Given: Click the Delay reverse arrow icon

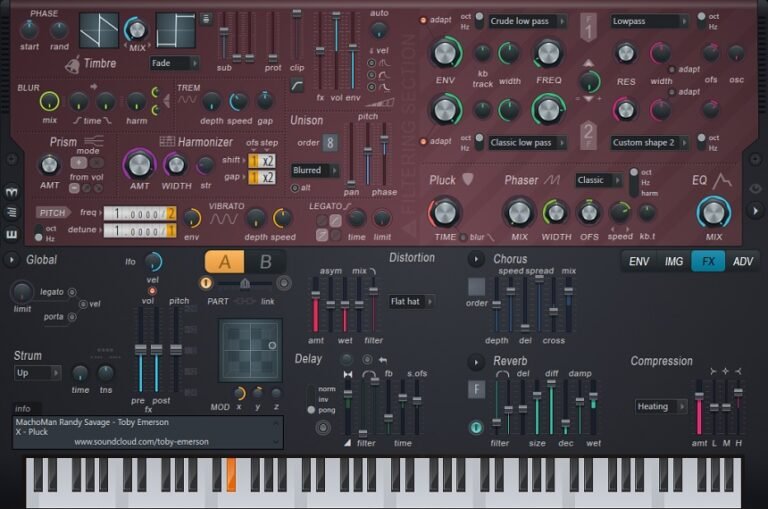Looking at the screenshot, I should click(383, 360).
